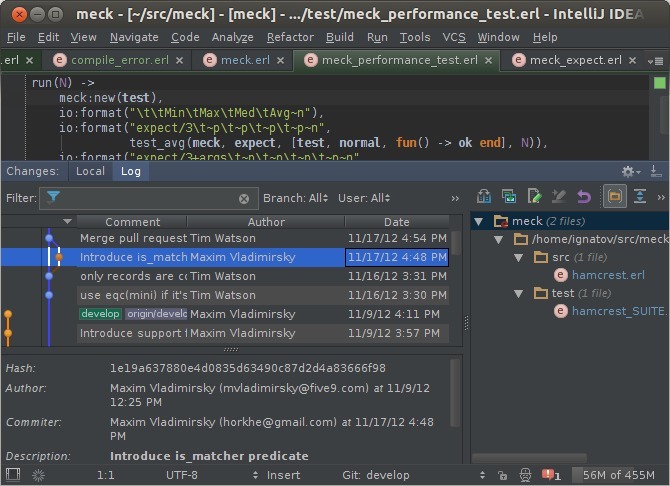Close the compile_error.erl tab

179,61
